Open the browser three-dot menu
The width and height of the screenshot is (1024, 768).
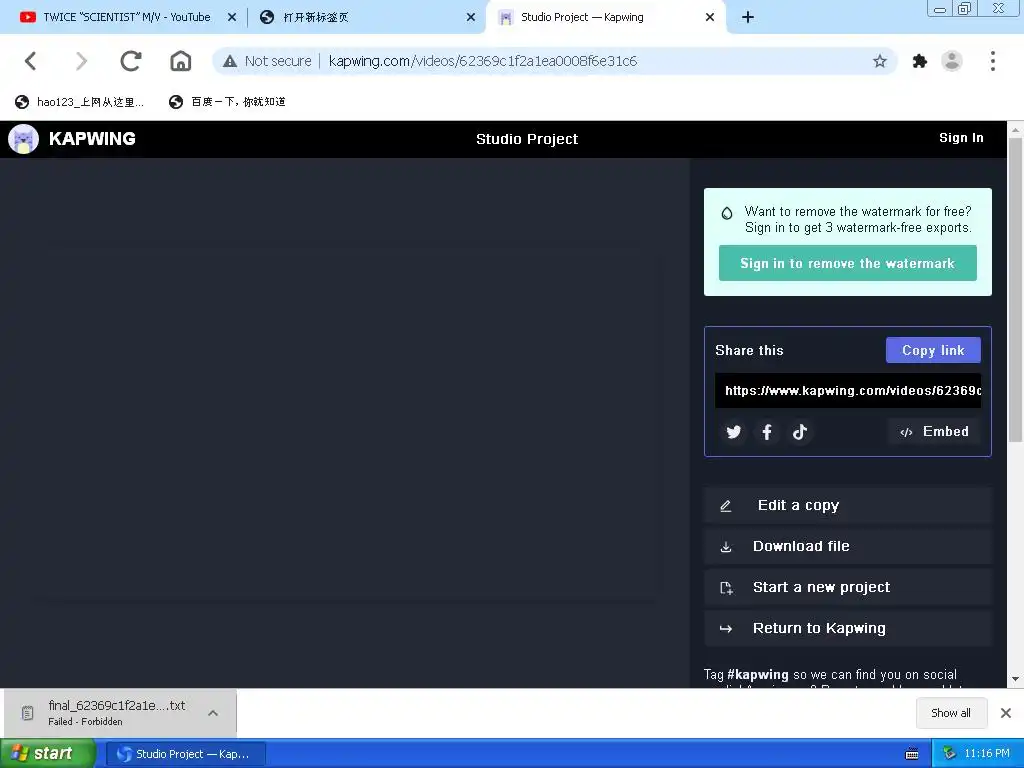click(x=993, y=61)
